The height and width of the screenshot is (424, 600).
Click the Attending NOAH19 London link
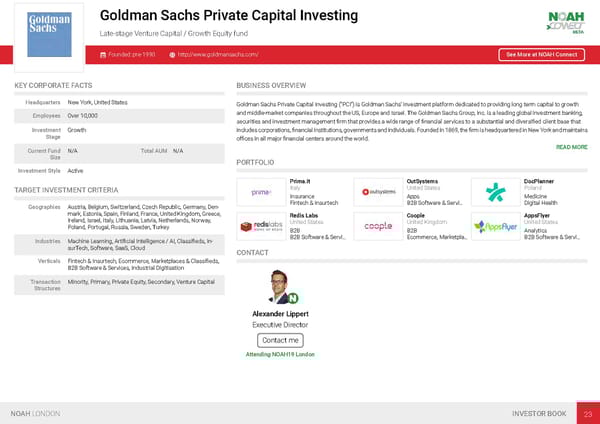tap(280, 355)
